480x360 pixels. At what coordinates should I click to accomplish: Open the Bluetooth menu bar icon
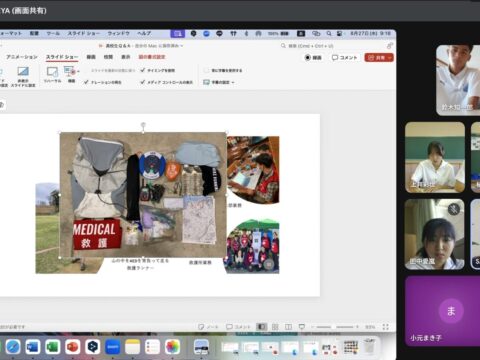pos(247,34)
